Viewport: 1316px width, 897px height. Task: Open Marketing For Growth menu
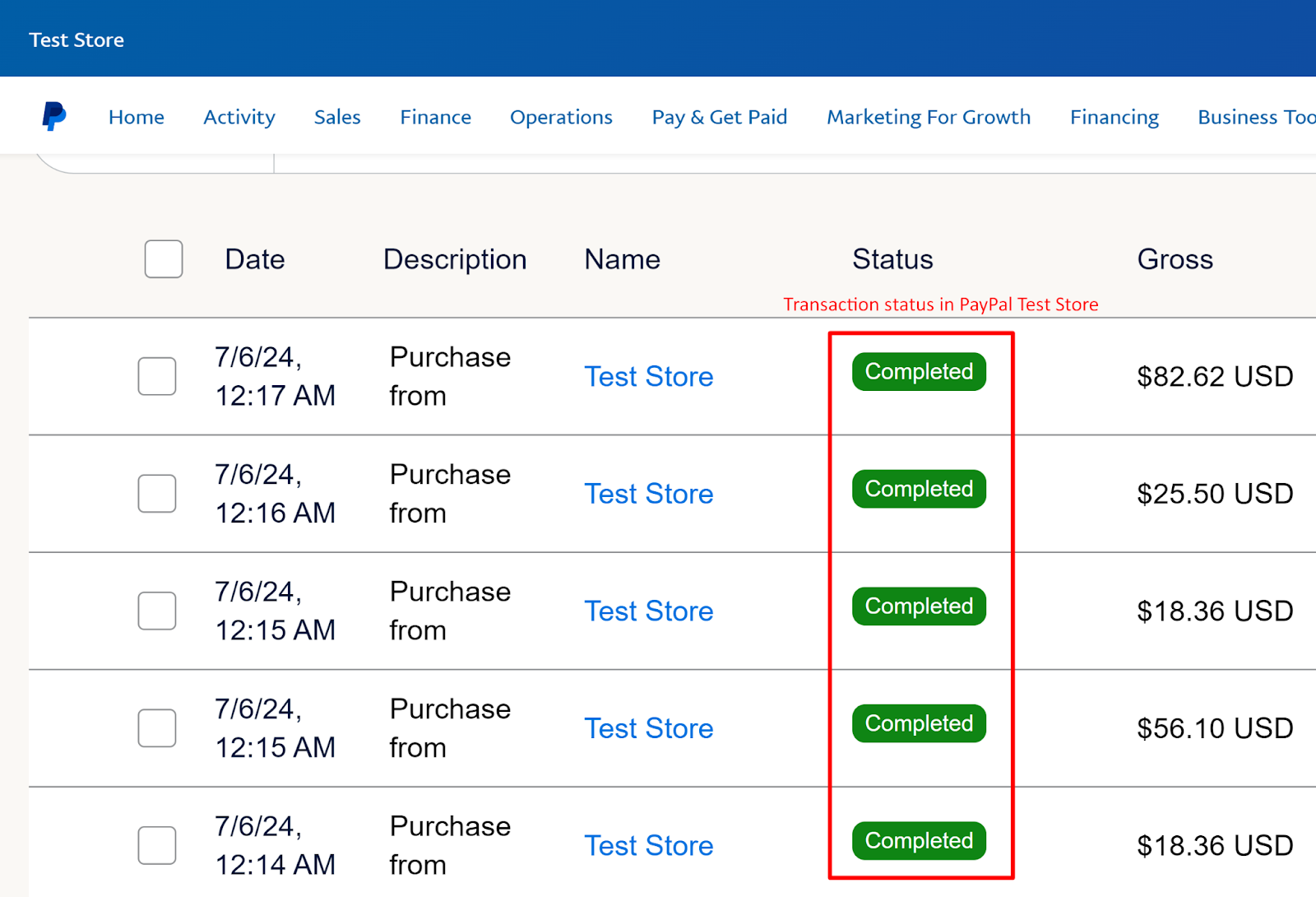click(x=929, y=117)
